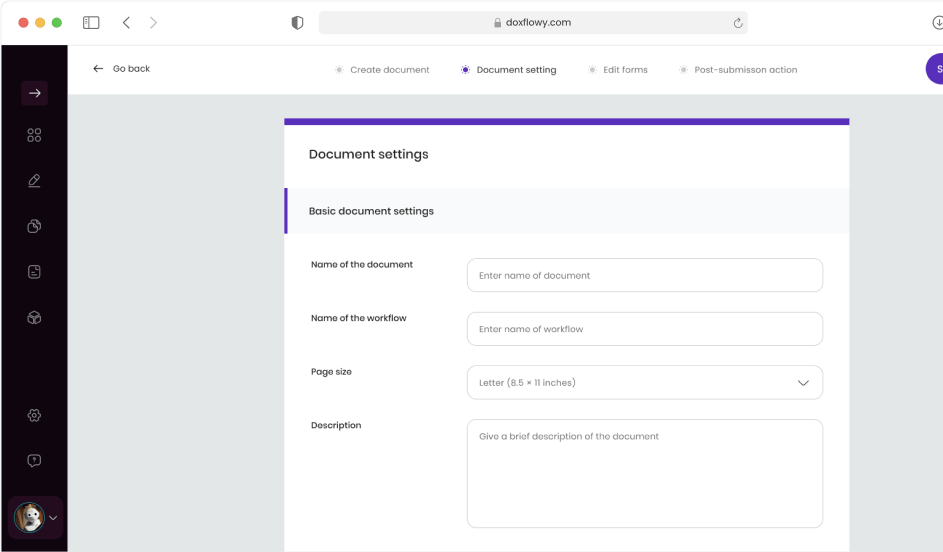Click the user avatar picture
This screenshot has height=552, width=943.
[29, 518]
